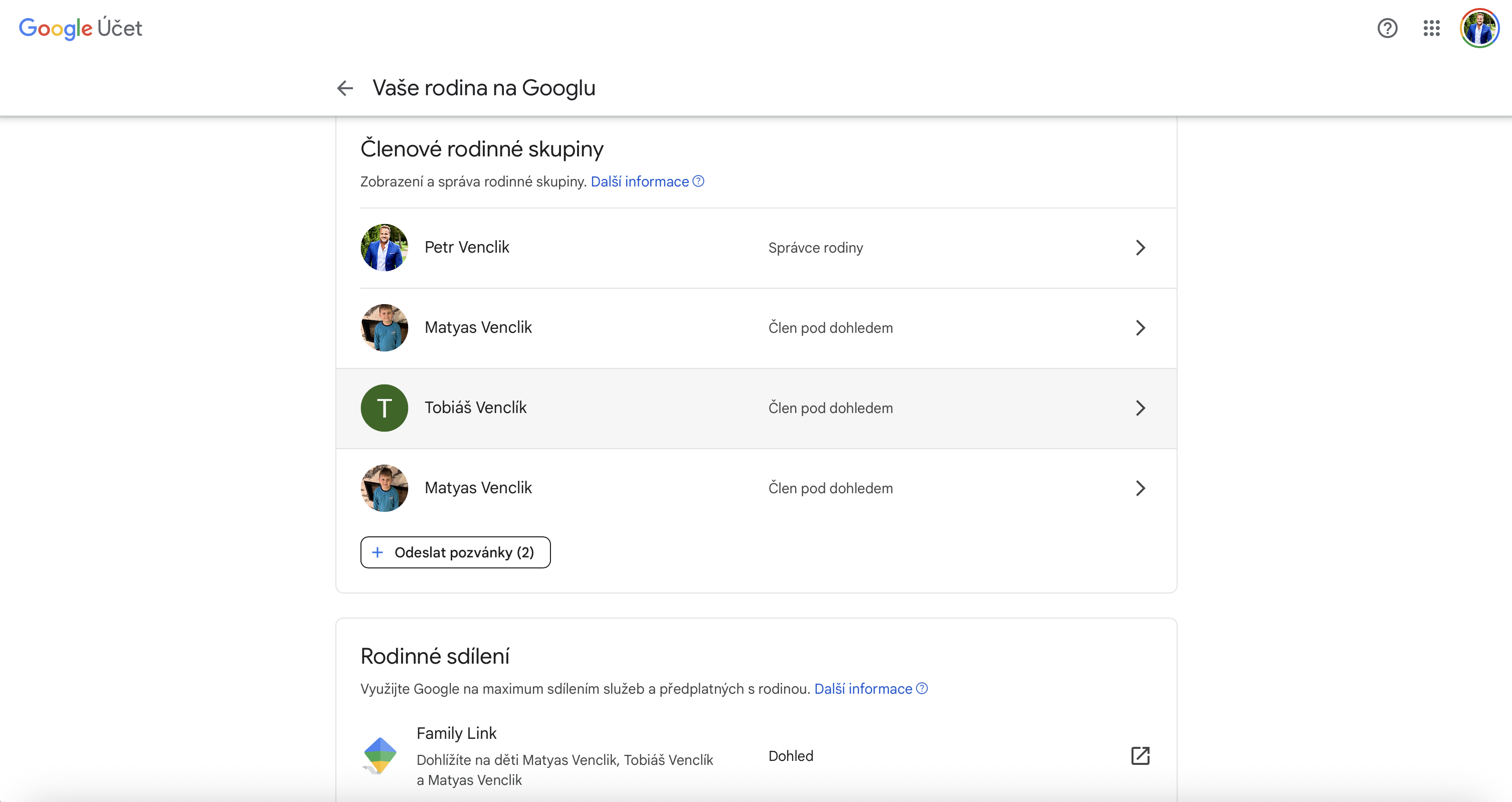
Task: Open the Google apps grid launcher
Action: tap(1432, 28)
